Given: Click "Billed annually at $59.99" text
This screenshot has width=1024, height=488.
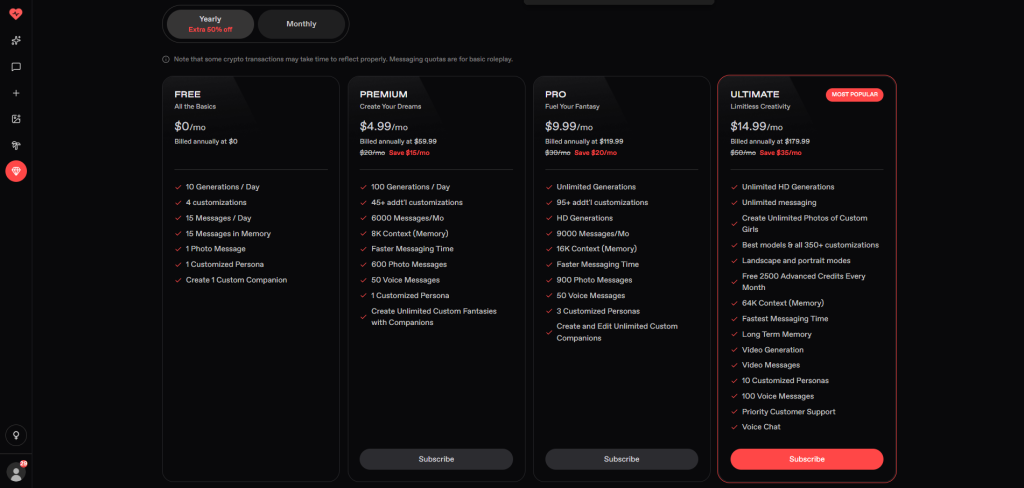Looking at the screenshot, I should pos(398,141).
